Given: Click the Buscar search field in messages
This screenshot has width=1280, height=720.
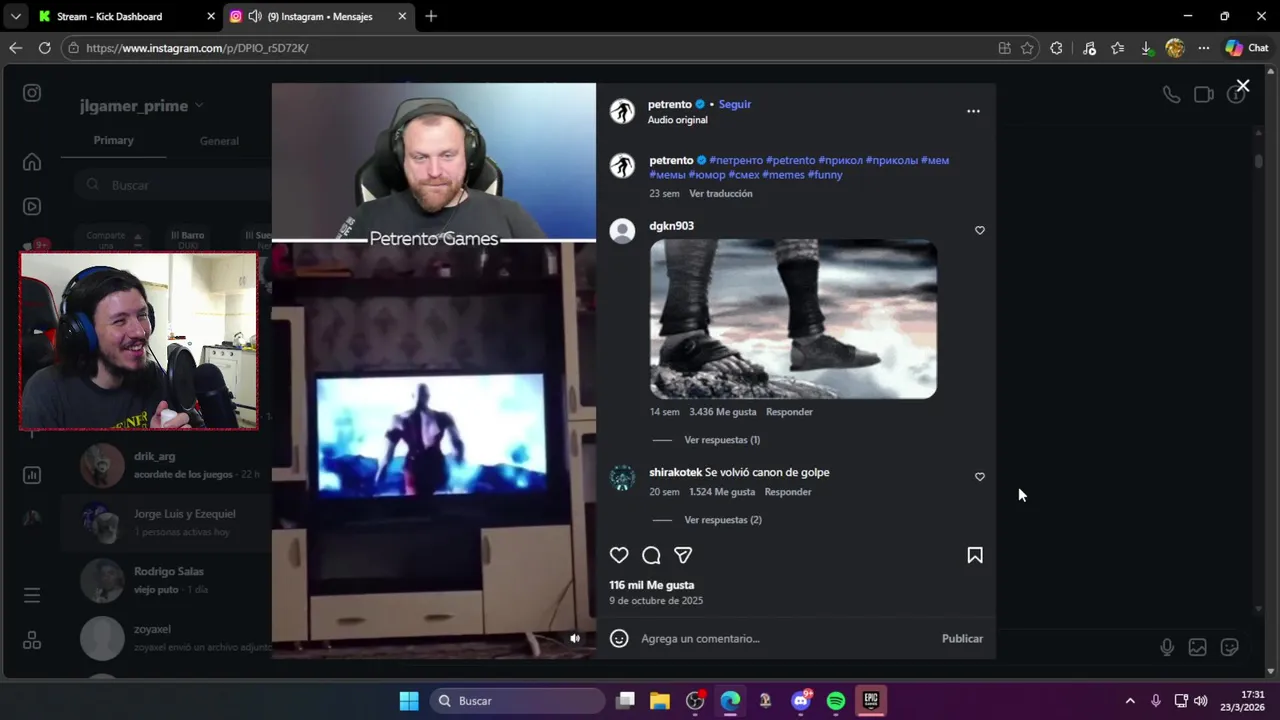Looking at the screenshot, I should point(172,185).
